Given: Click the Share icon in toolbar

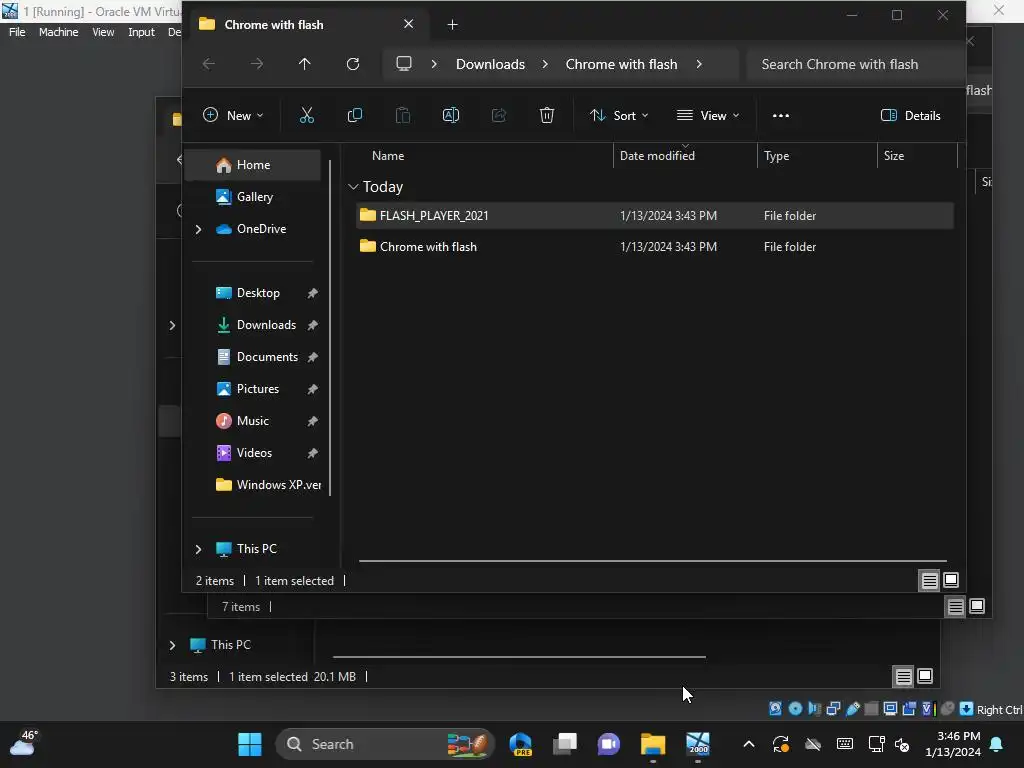Looking at the screenshot, I should click(x=499, y=116).
